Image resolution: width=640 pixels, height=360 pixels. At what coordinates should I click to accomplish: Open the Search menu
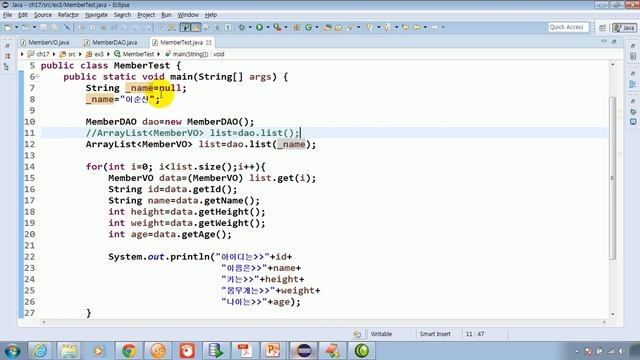[x=122, y=15]
